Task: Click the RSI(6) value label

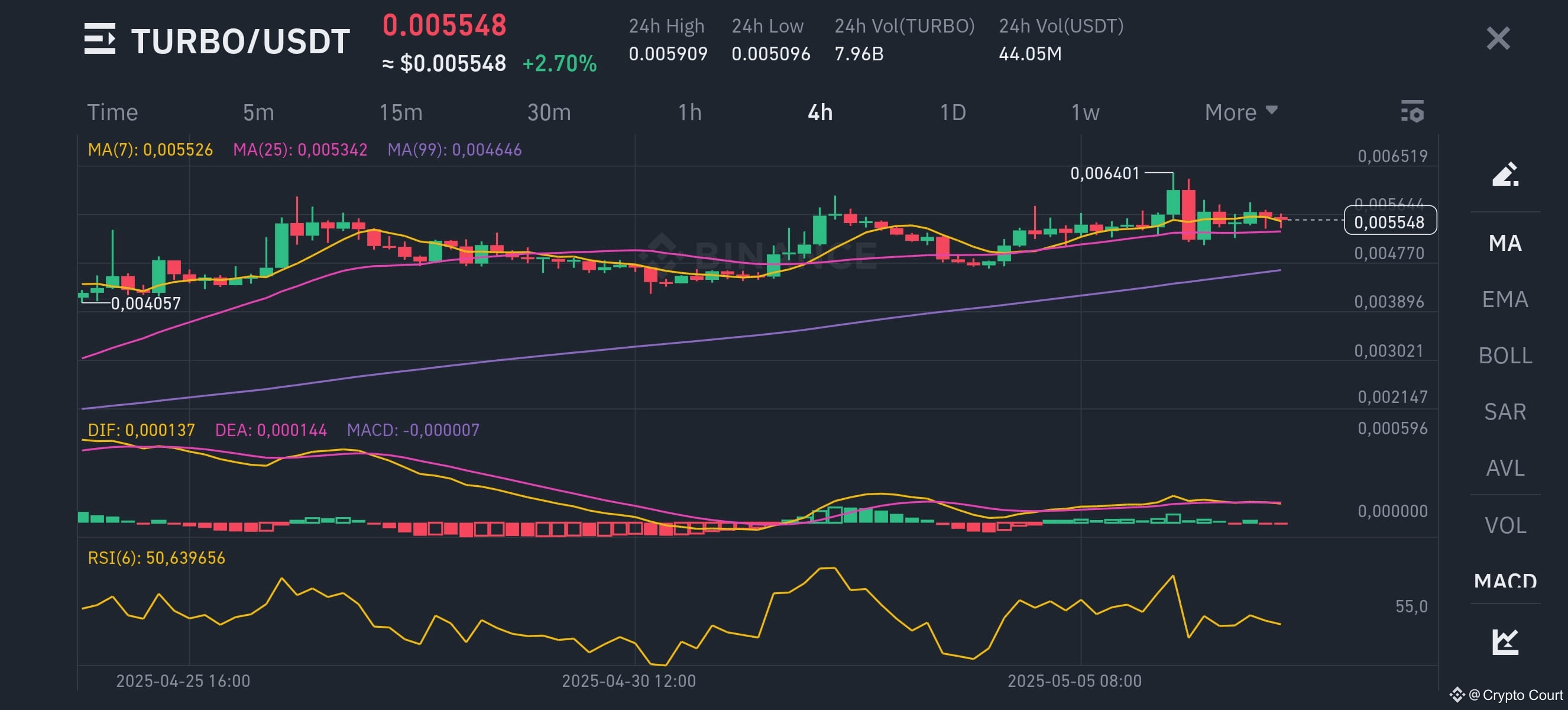Action: (x=157, y=559)
